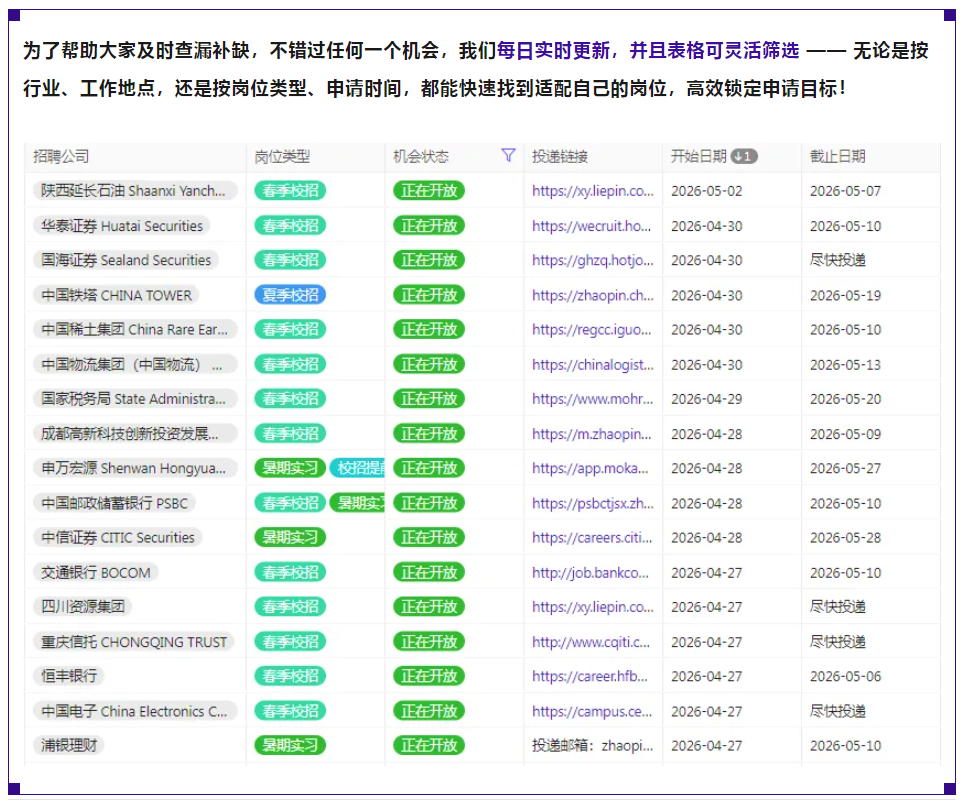Open the careers.citi link for 中信证券
This screenshot has height=806, width=966.
[x=592, y=537]
